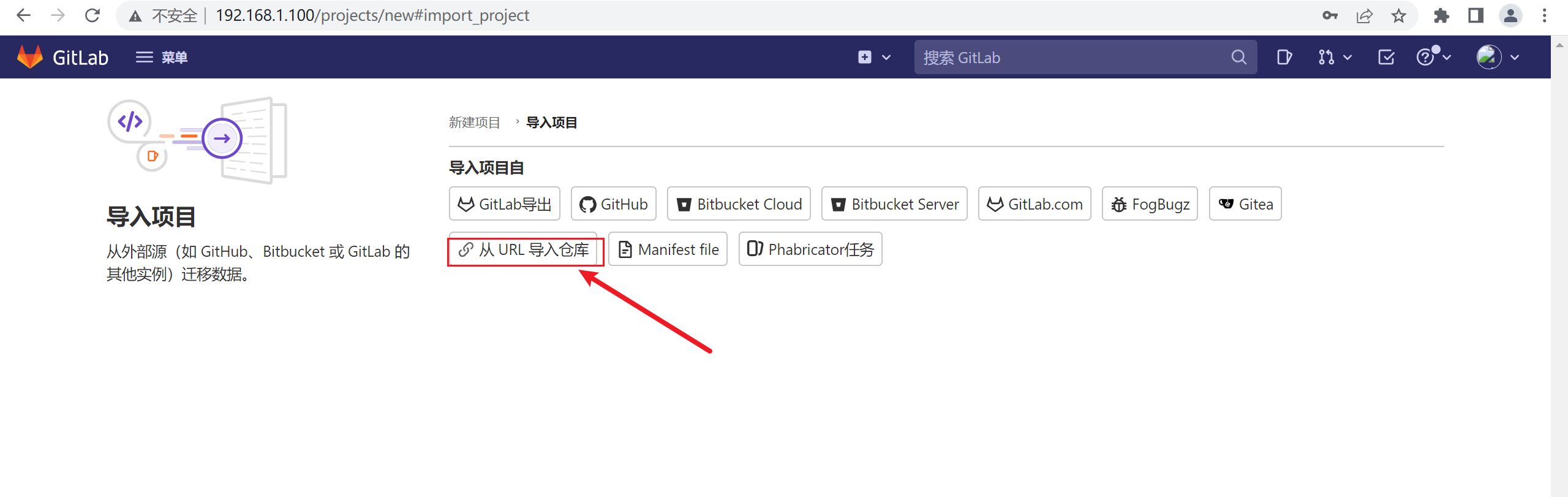Click the 导入项目 breadcrumb

551,123
